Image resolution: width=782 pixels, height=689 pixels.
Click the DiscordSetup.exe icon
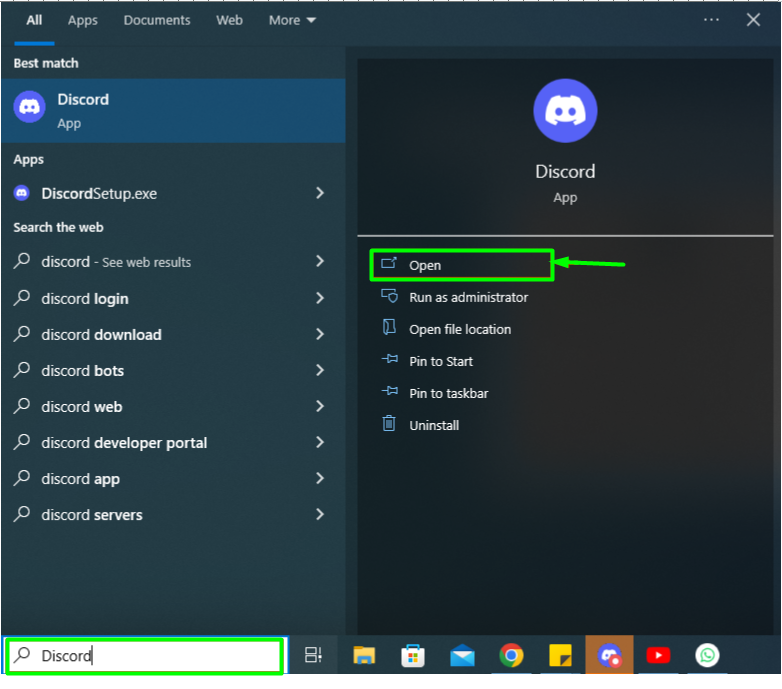coord(21,192)
